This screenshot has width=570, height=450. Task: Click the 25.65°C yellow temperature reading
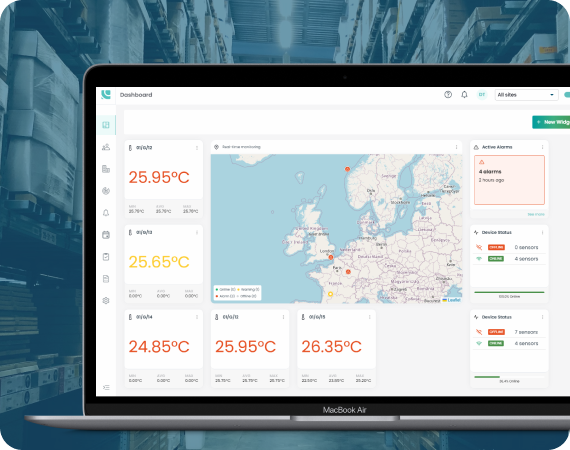click(x=159, y=262)
